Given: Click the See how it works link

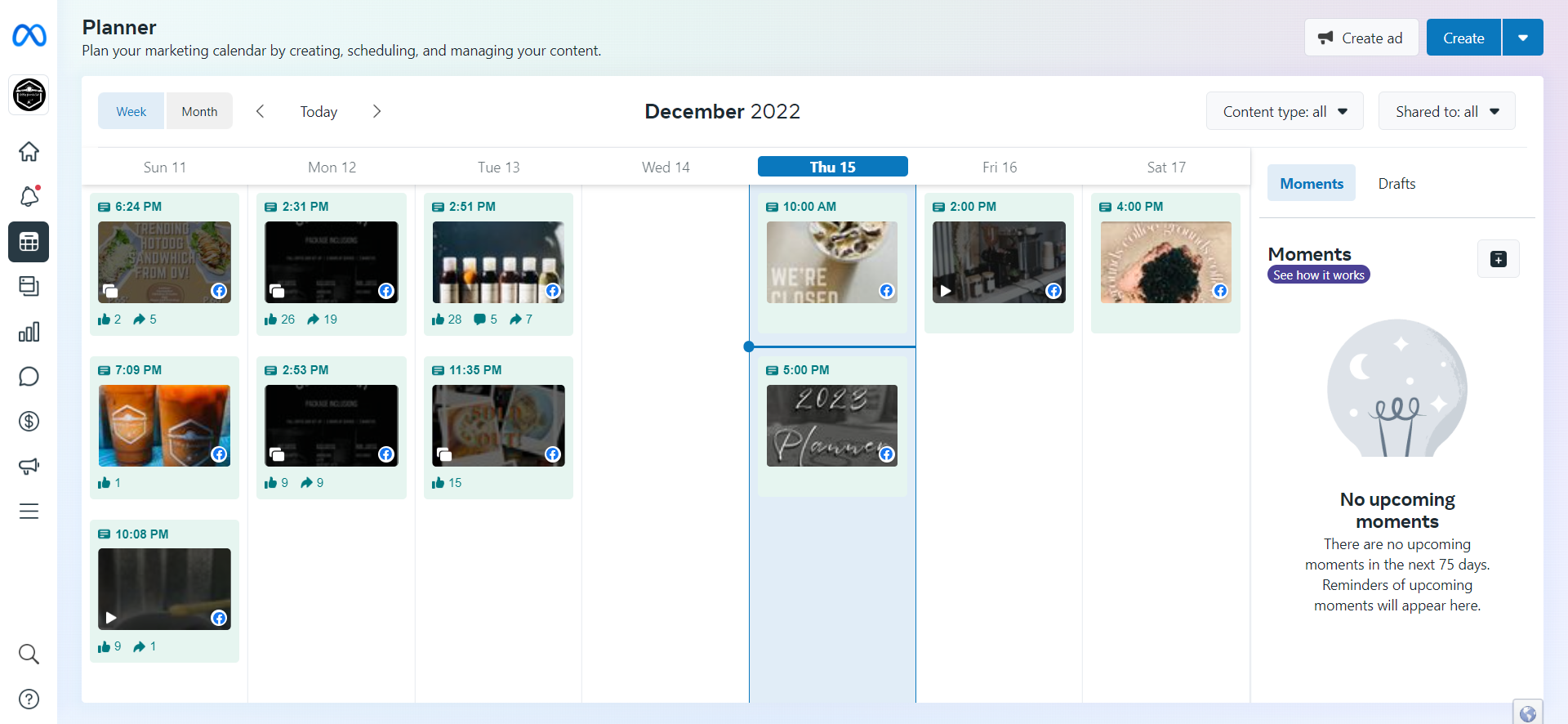Looking at the screenshot, I should [x=1319, y=275].
